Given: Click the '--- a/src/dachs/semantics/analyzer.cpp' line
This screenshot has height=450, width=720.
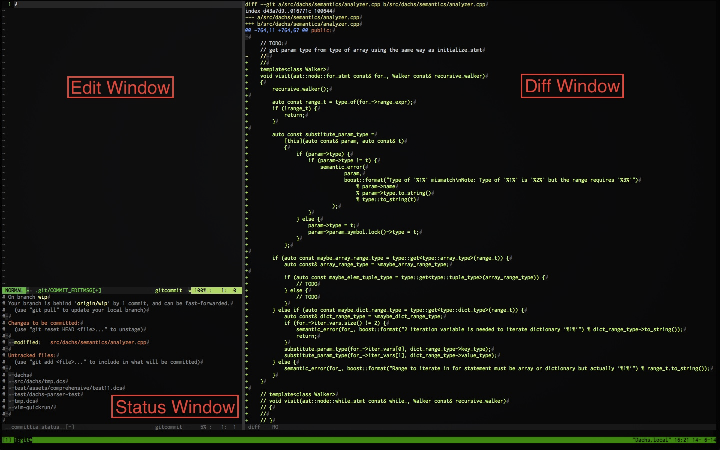Looking at the screenshot, I should [304, 17].
